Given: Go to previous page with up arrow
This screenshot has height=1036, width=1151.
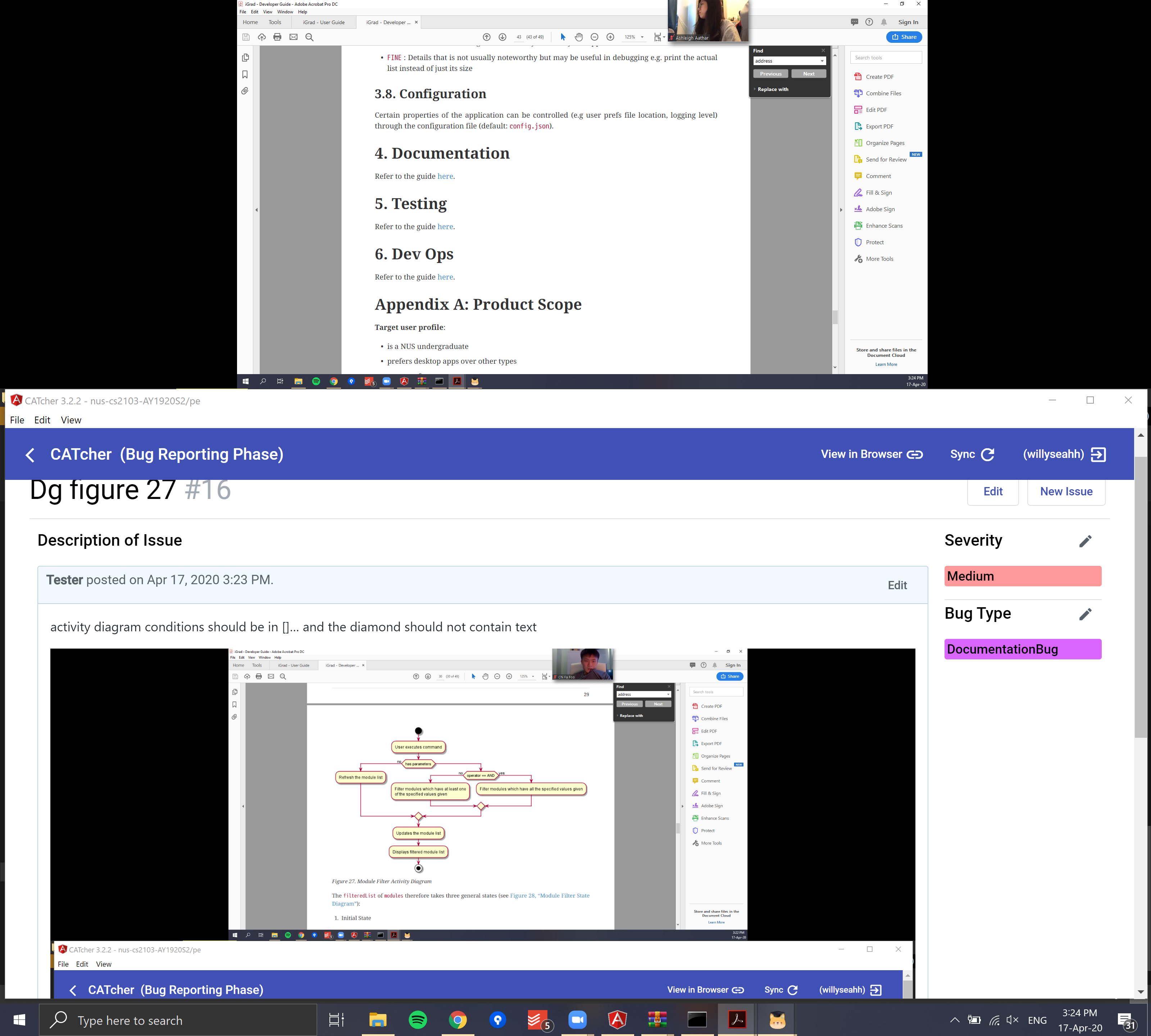Looking at the screenshot, I should (487, 37).
